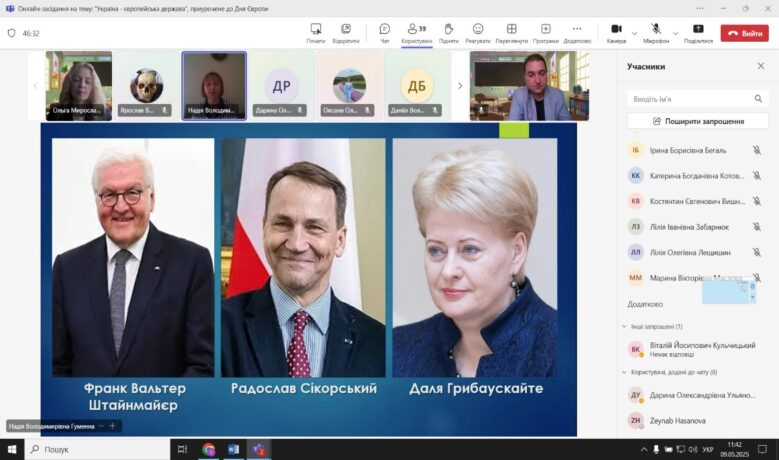Click the Share content icon
This screenshot has height=460, width=779.
pos(698,32)
